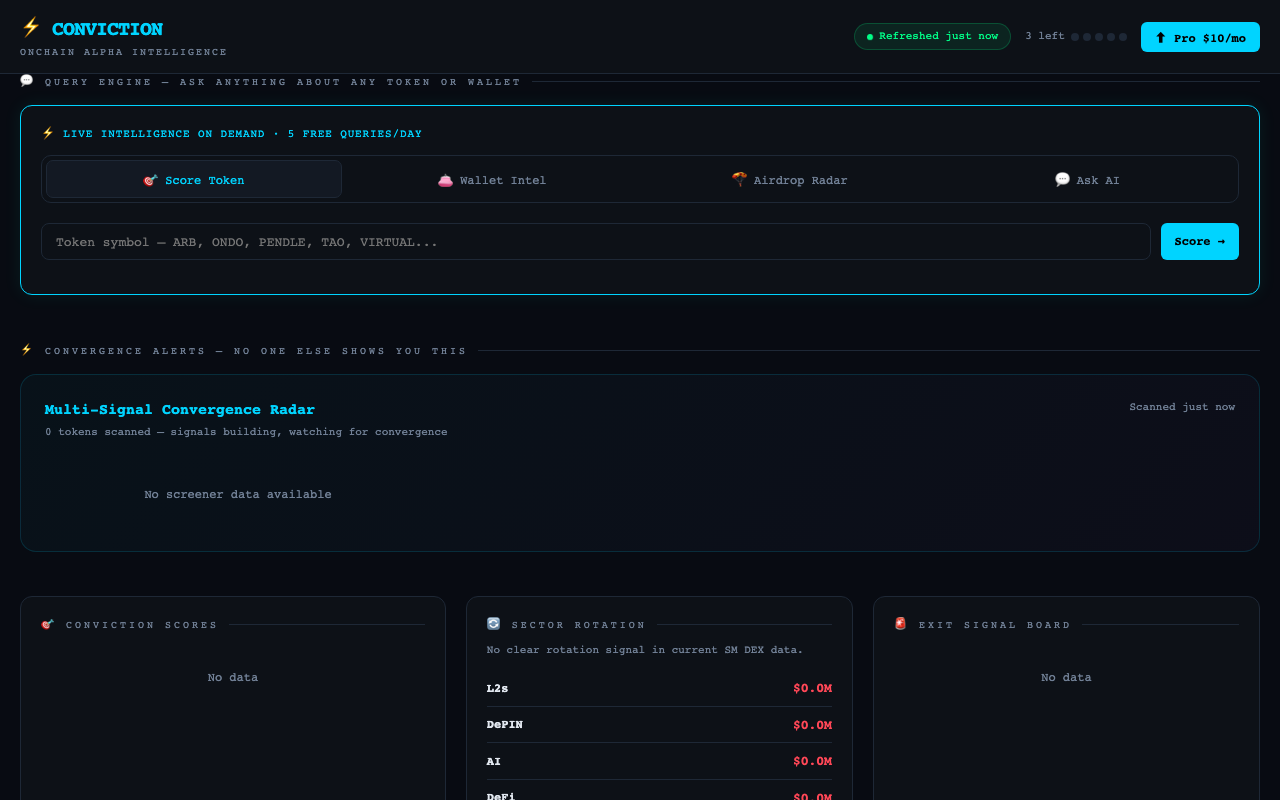Image resolution: width=1280 pixels, height=800 pixels.
Task: Click the siren icon beside Exit Signal Board
Action: tap(900, 624)
